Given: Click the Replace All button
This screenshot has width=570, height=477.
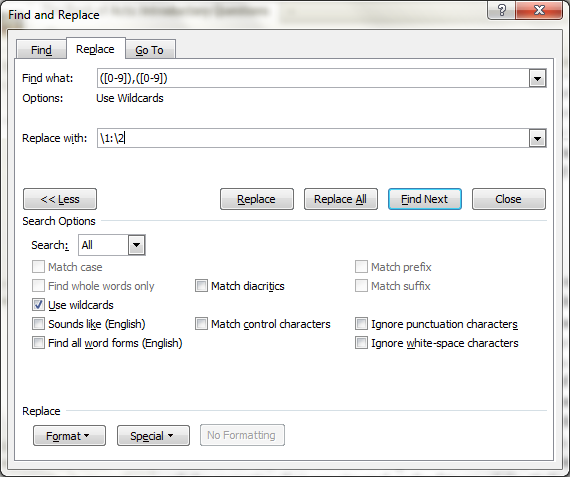Looking at the screenshot, I should 341,199.
